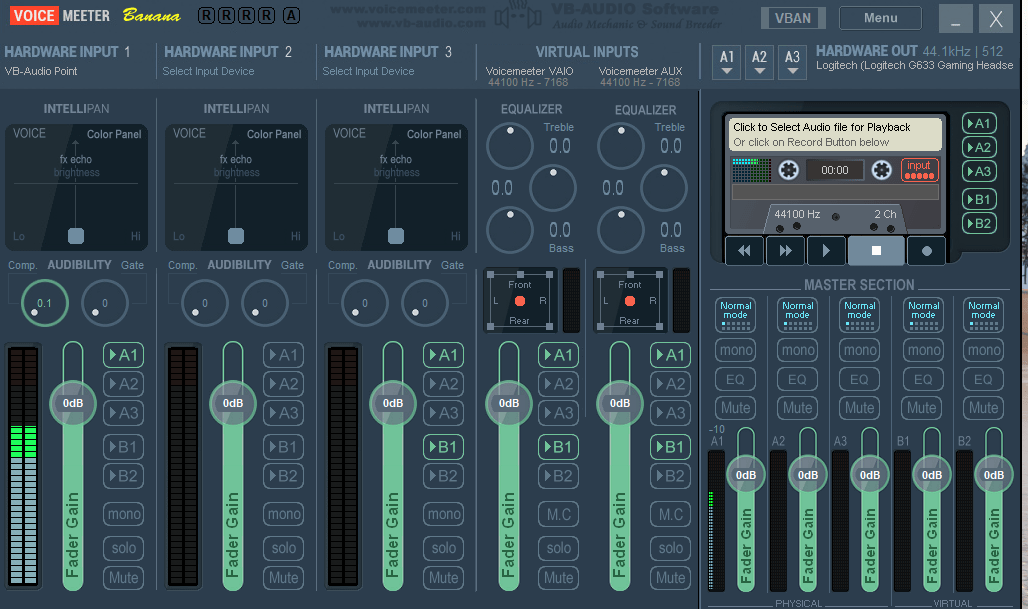Route cassette playback to B1
Image resolution: width=1028 pixels, height=609 pixels.
pyautogui.click(x=979, y=199)
